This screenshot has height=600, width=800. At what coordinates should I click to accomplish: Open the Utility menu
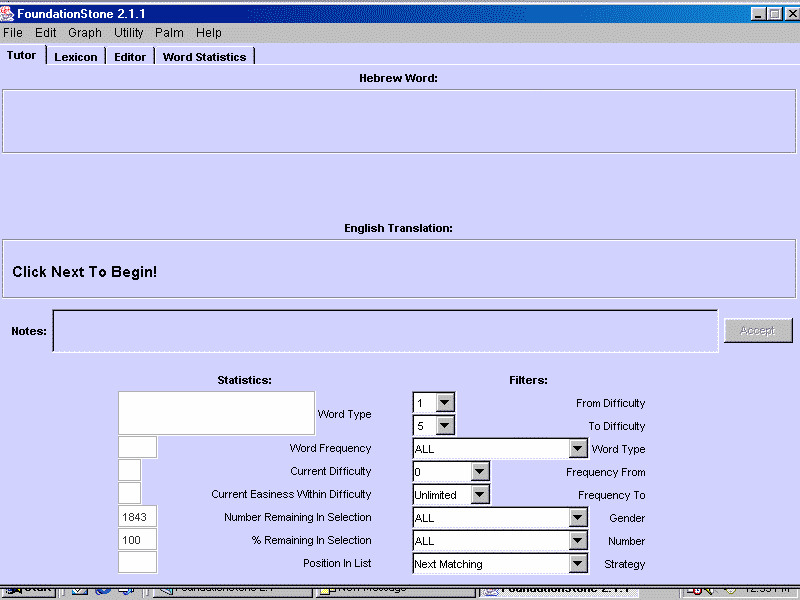[x=129, y=33]
